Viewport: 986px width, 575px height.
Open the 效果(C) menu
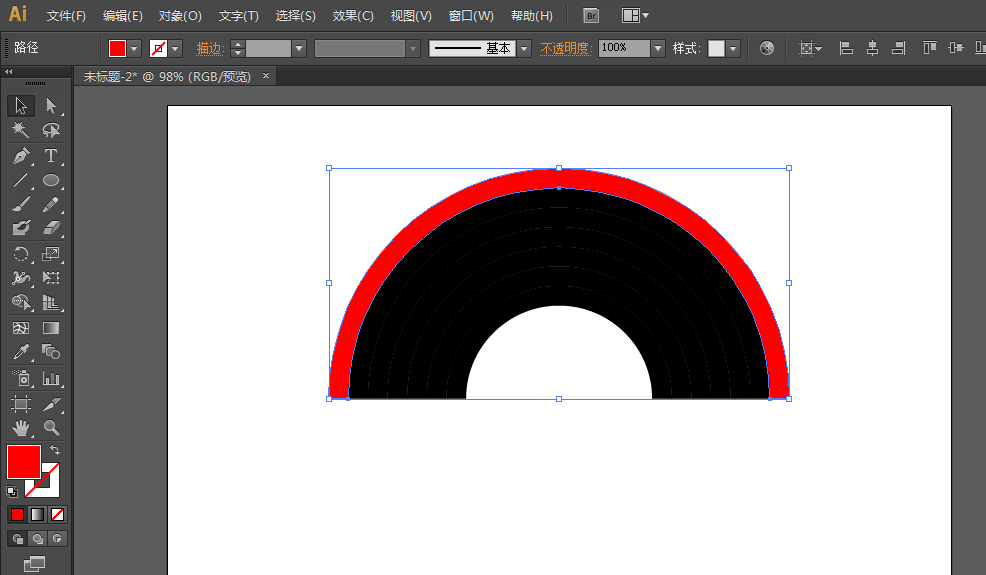353,16
